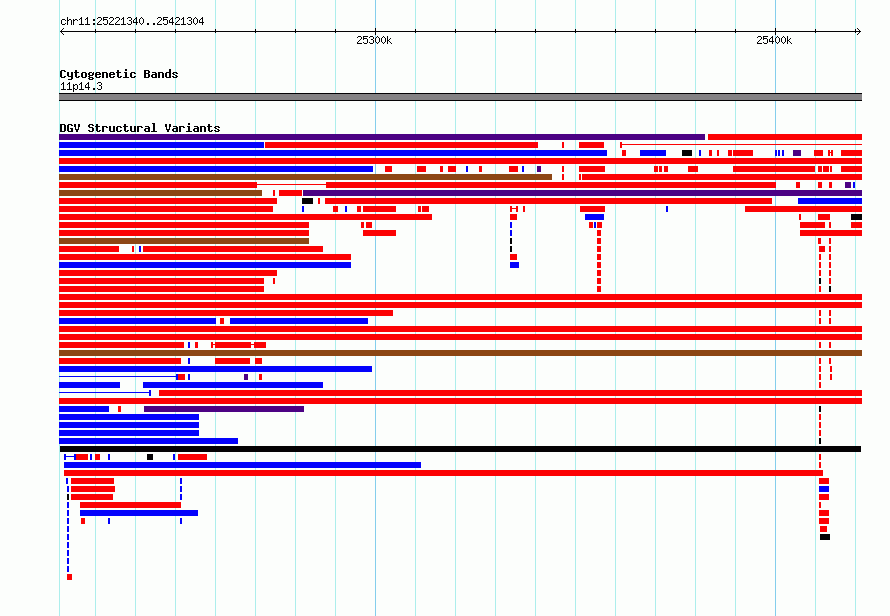Select the long blue bar directly below the black bar

coord(242,465)
